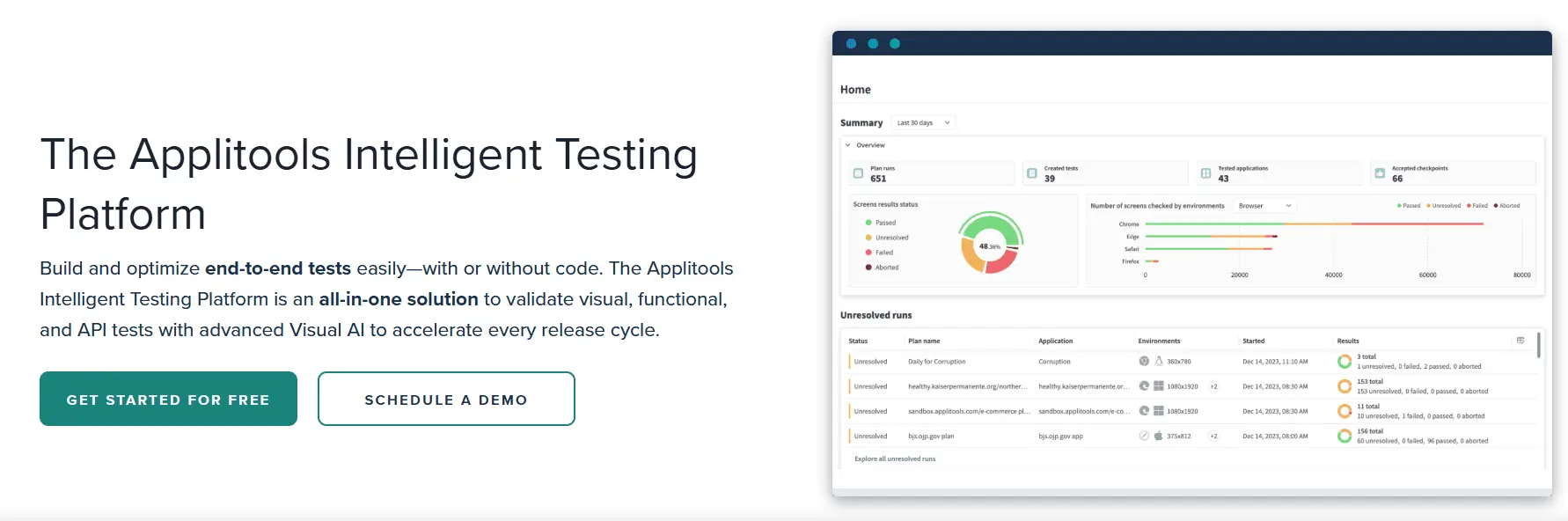Click the Safari bar in environments chart
The height and width of the screenshot is (521, 1568).
pos(1207,249)
